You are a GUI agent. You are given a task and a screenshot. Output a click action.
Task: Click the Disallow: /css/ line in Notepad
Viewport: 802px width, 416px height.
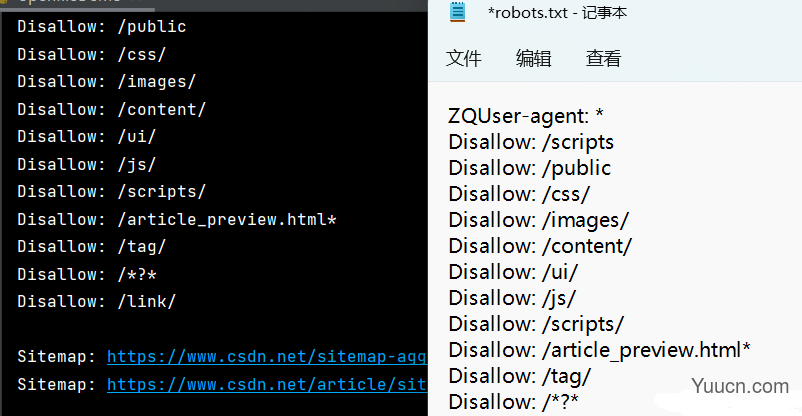519,194
